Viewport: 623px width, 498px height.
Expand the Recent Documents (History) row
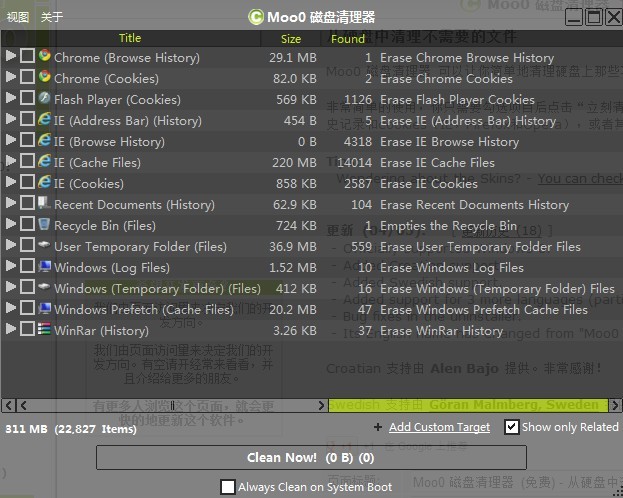tap(11, 203)
